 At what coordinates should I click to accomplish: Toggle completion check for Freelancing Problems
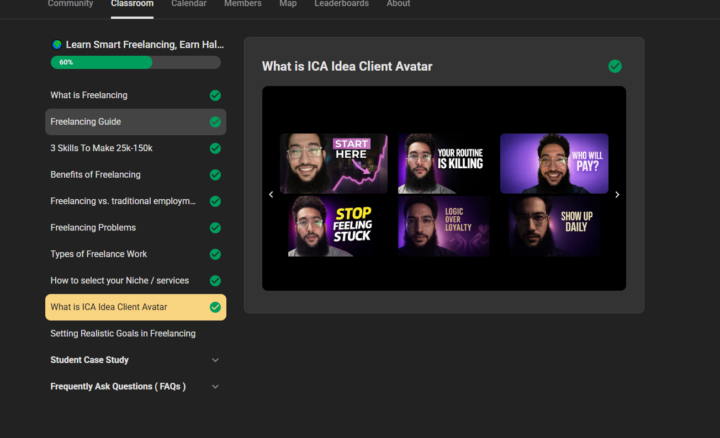click(x=215, y=228)
